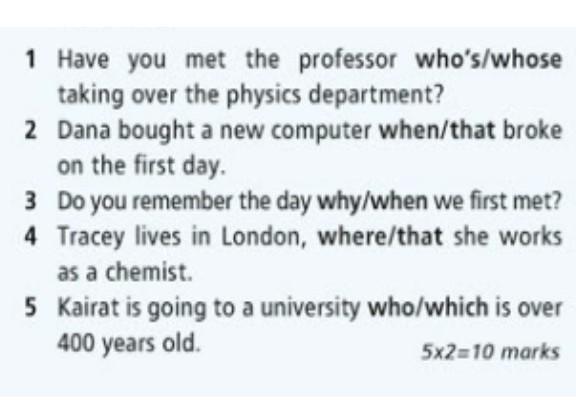Click the question number 1

click(x=31, y=60)
